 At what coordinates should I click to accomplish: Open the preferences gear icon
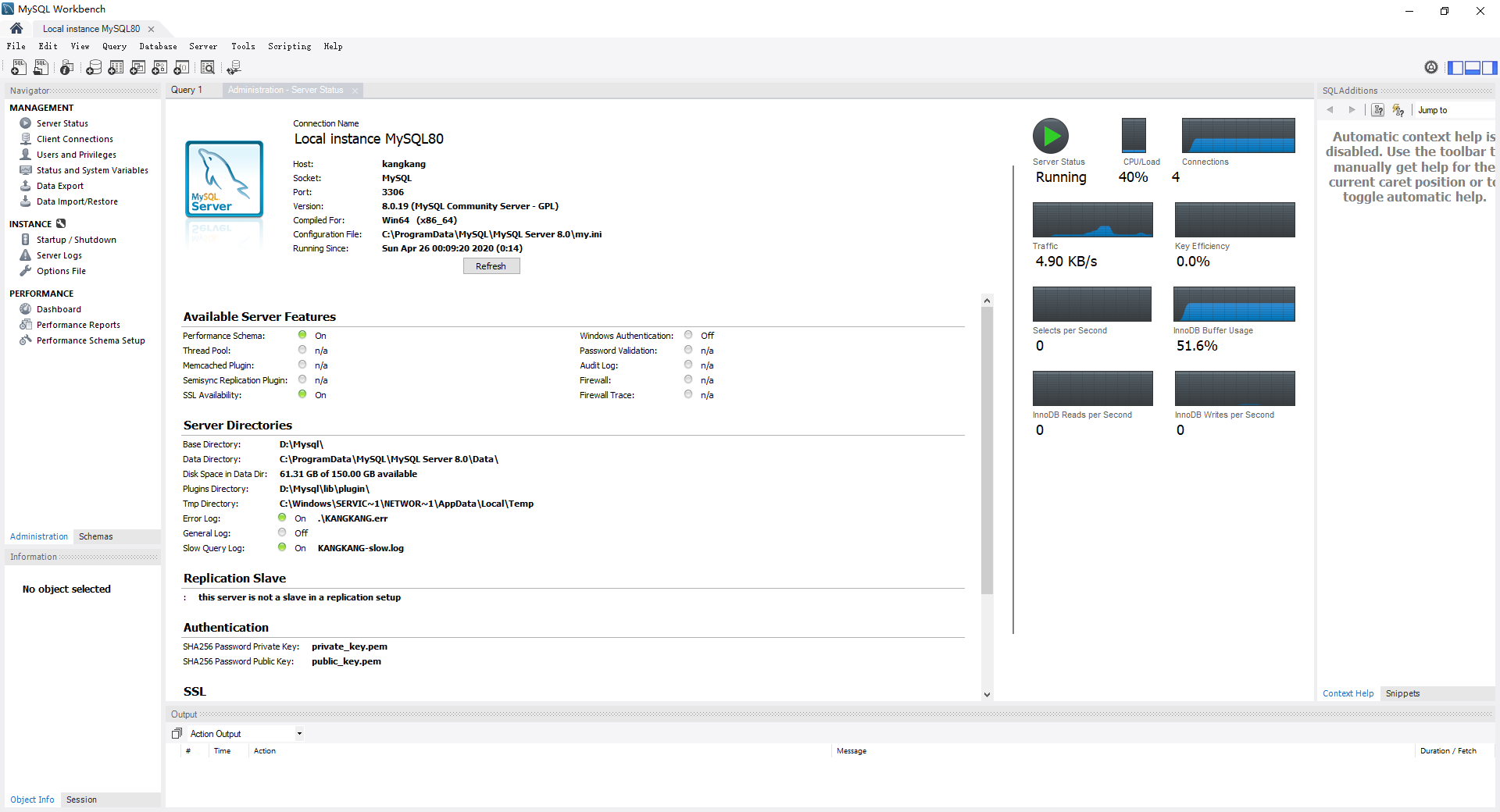pyautogui.click(x=1431, y=68)
